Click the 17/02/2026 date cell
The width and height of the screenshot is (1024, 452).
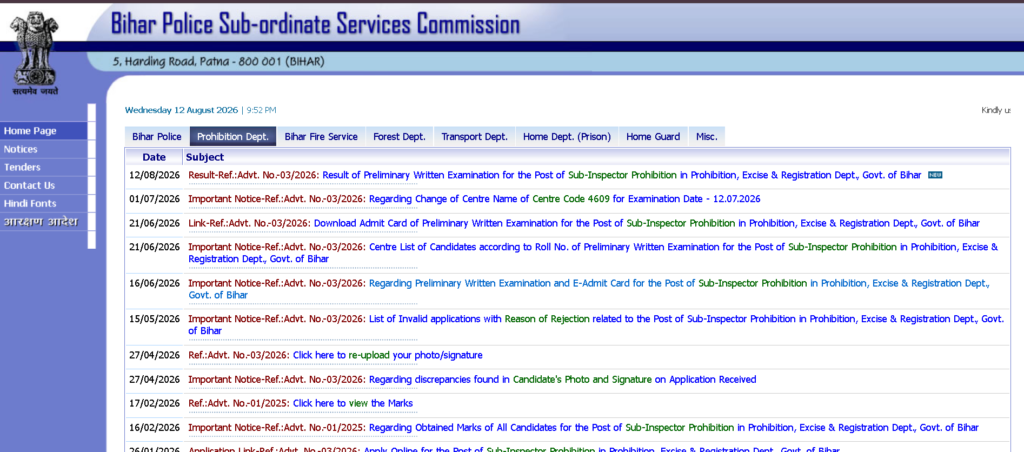coord(154,403)
